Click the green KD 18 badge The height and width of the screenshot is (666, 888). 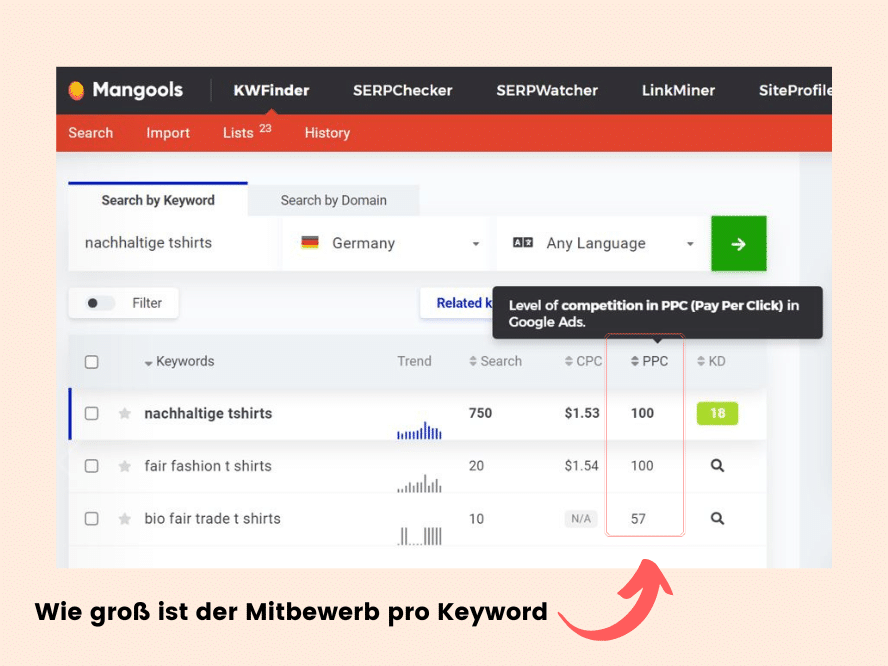tap(717, 413)
